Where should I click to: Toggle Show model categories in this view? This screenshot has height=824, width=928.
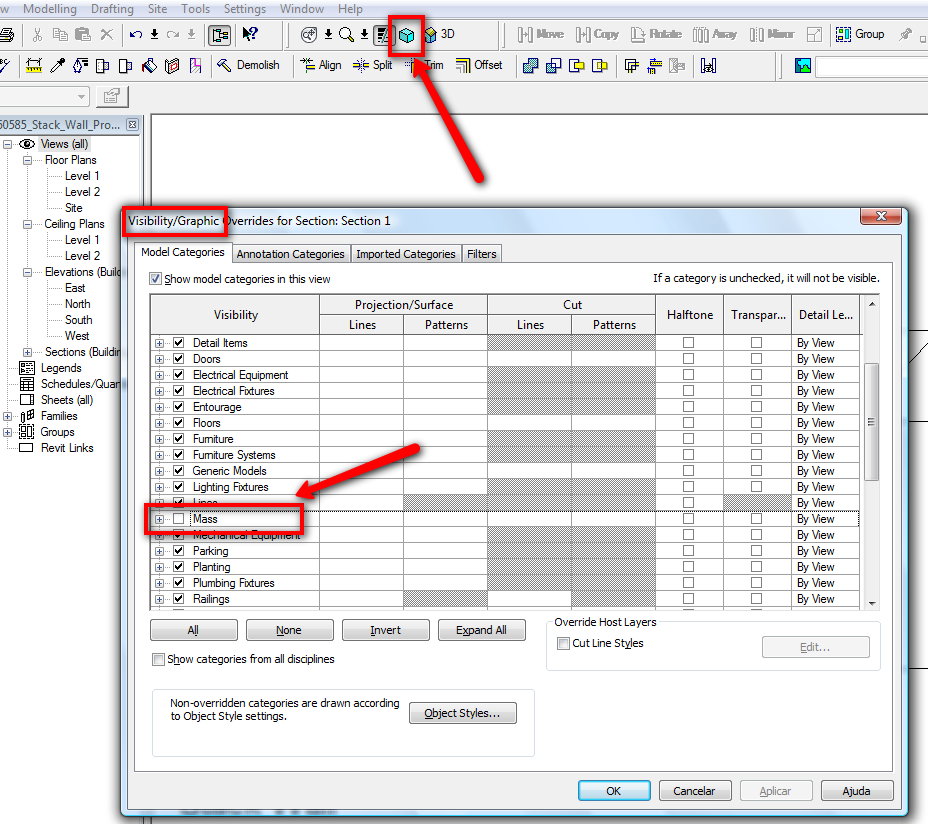click(155, 279)
